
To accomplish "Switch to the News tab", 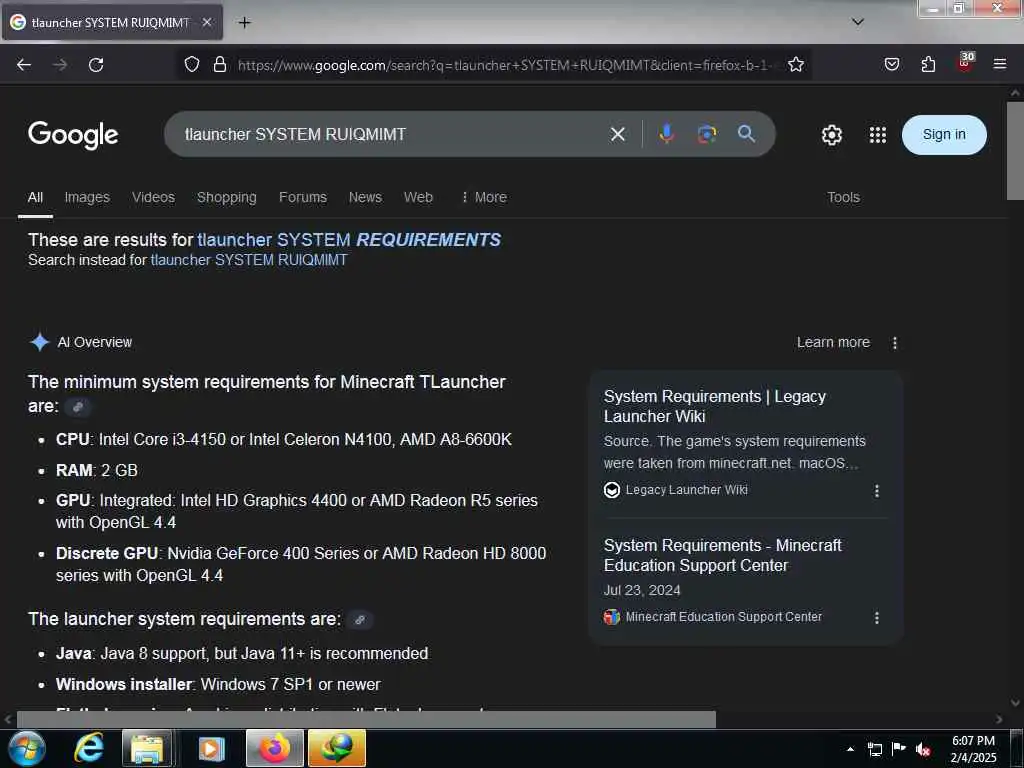I will coord(365,197).
